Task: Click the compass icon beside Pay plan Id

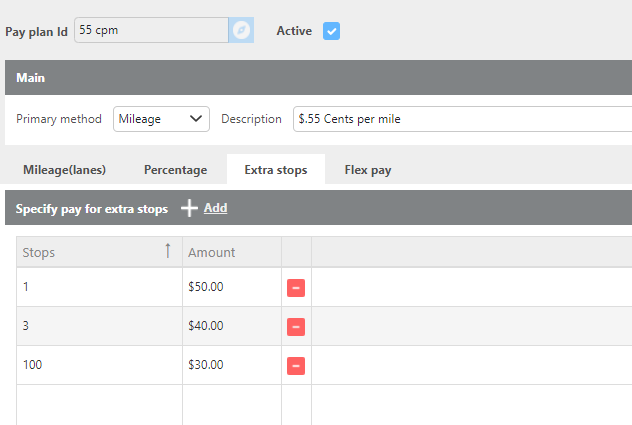Action: 241,31
